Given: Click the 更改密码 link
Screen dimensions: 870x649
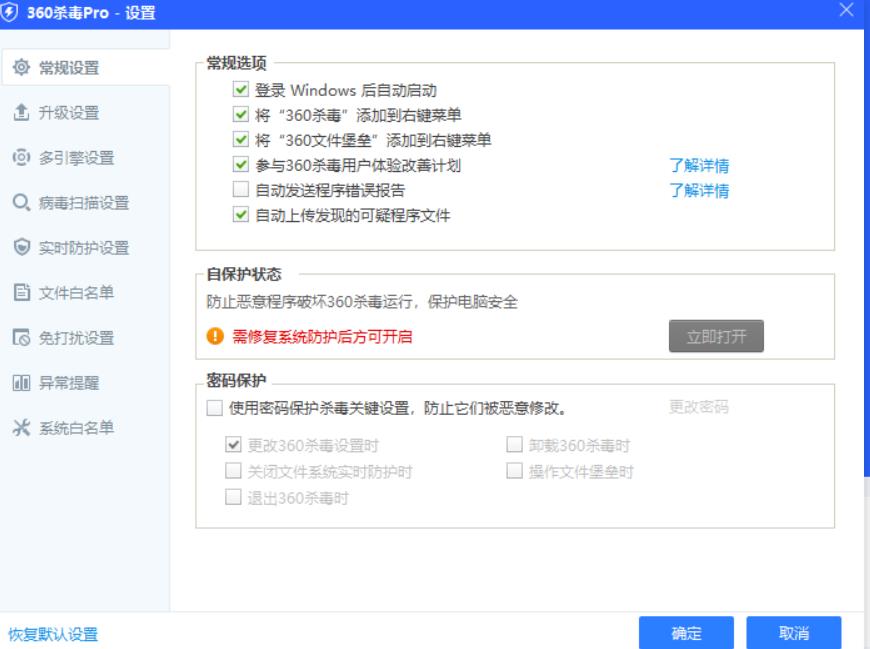Looking at the screenshot, I should point(699,407).
